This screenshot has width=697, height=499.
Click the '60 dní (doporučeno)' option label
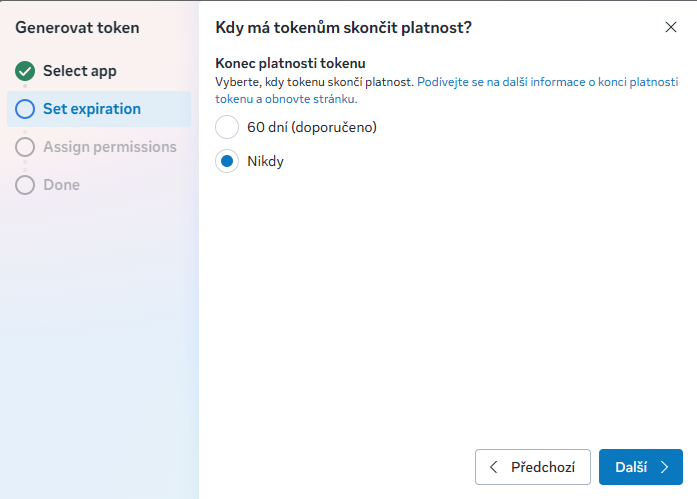coord(311,127)
